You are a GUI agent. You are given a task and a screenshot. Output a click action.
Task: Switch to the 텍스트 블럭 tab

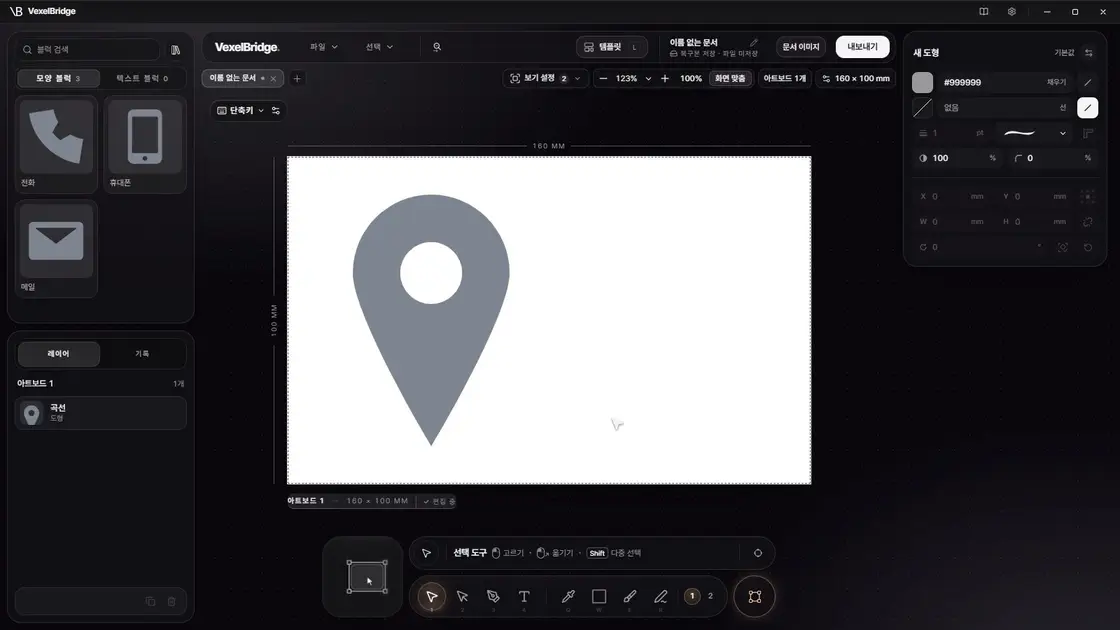tap(142, 79)
